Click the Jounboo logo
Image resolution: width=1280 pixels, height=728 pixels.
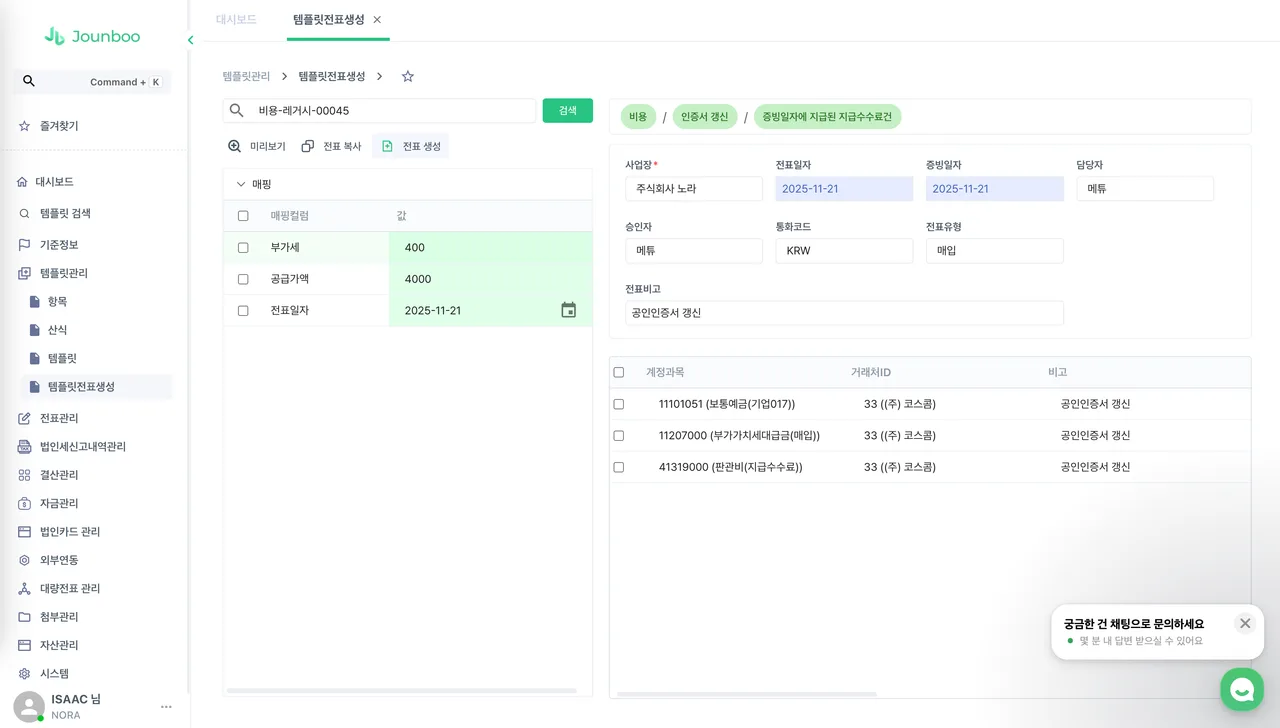[x=92, y=36]
